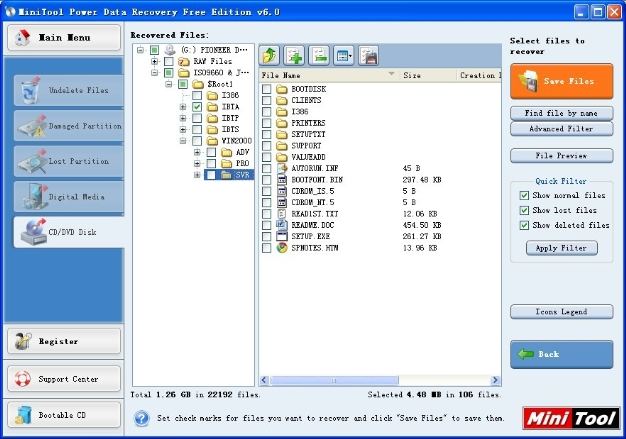Click the RAW Files folder icon in tree
Viewport: 626px width, 439px height.
point(184,61)
